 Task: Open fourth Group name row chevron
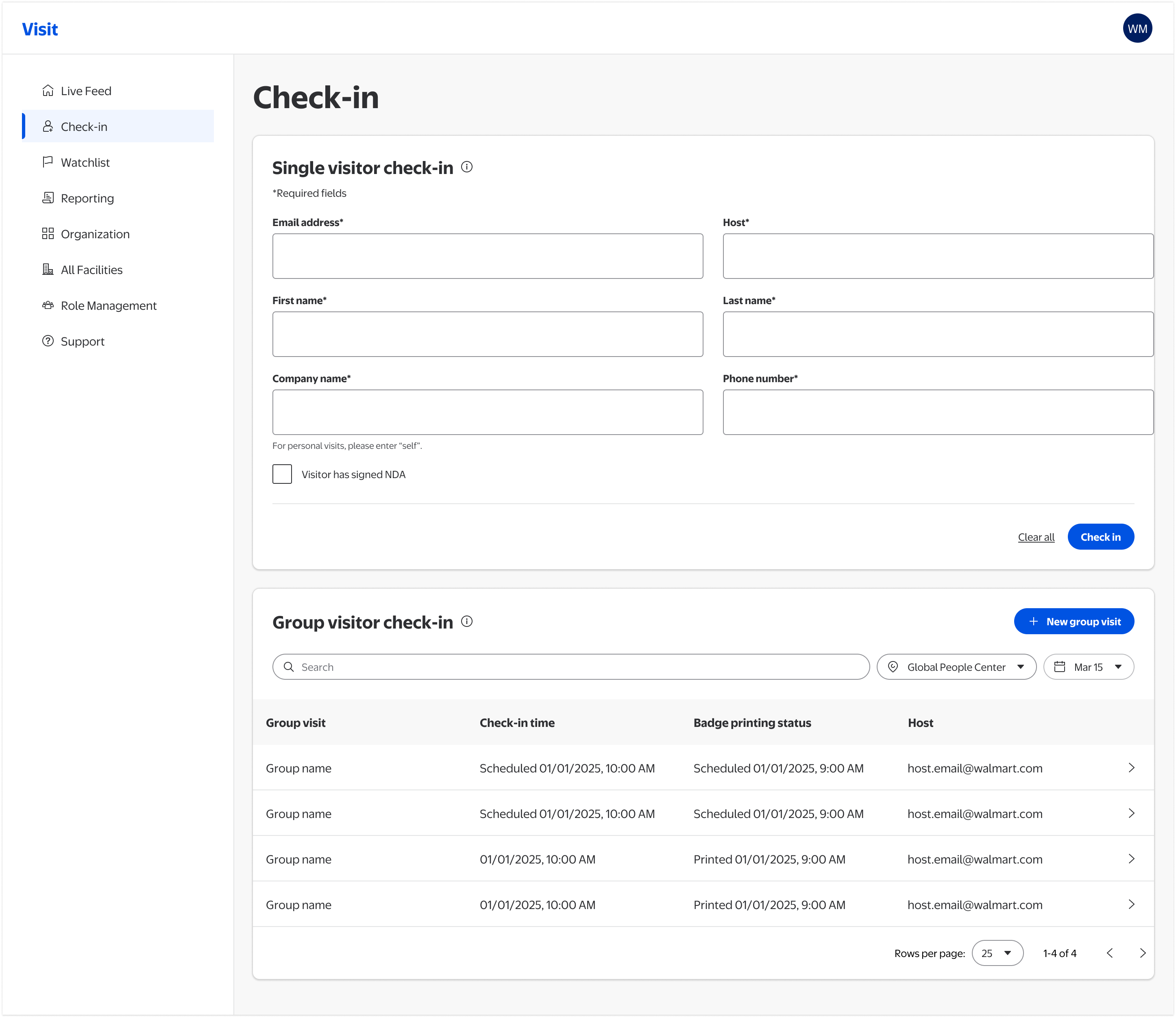pos(1131,904)
